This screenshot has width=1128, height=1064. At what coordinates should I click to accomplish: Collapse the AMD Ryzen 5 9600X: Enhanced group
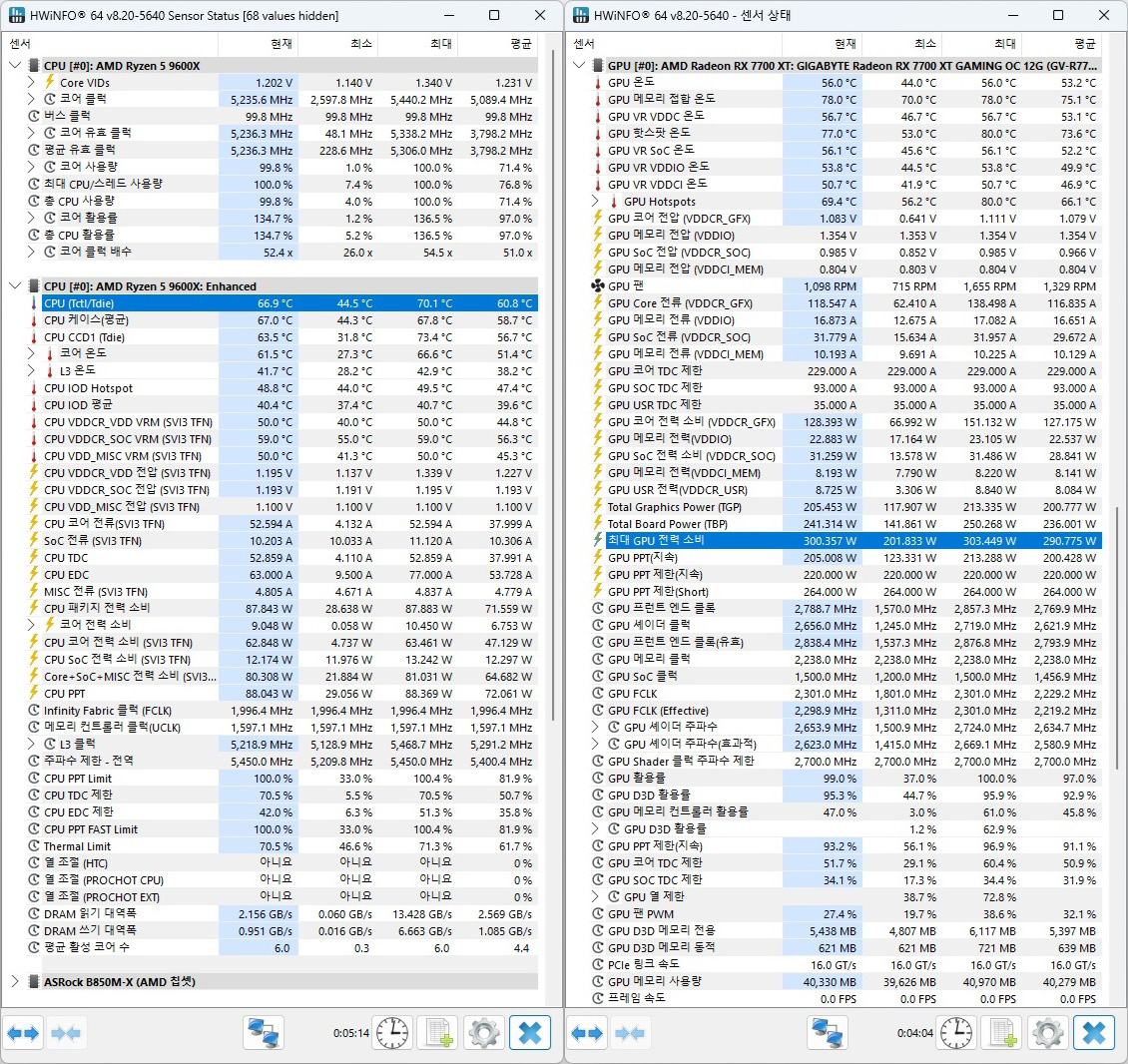point(15,285)
